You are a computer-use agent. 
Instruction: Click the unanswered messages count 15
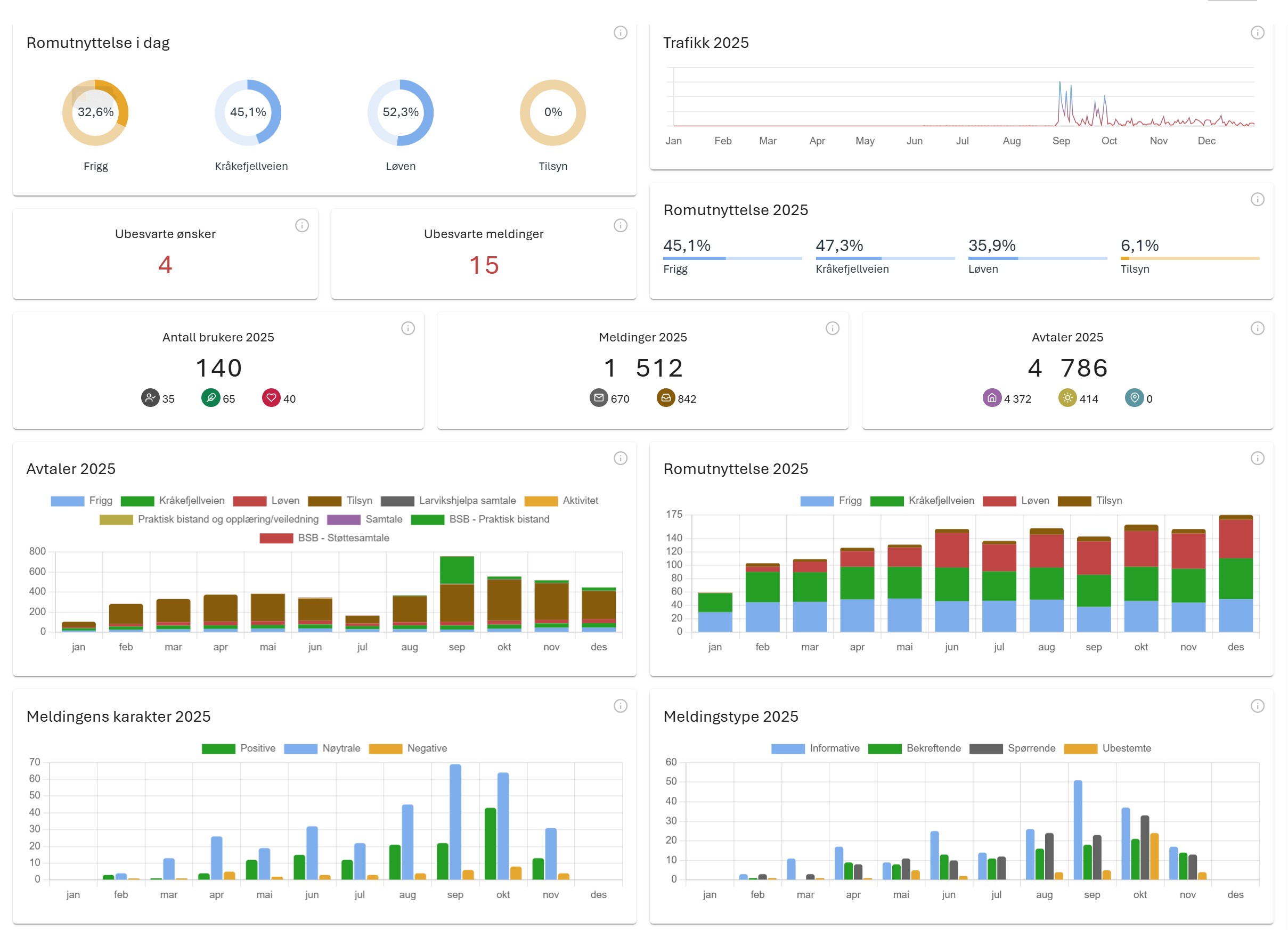click(x=484, y=265)
